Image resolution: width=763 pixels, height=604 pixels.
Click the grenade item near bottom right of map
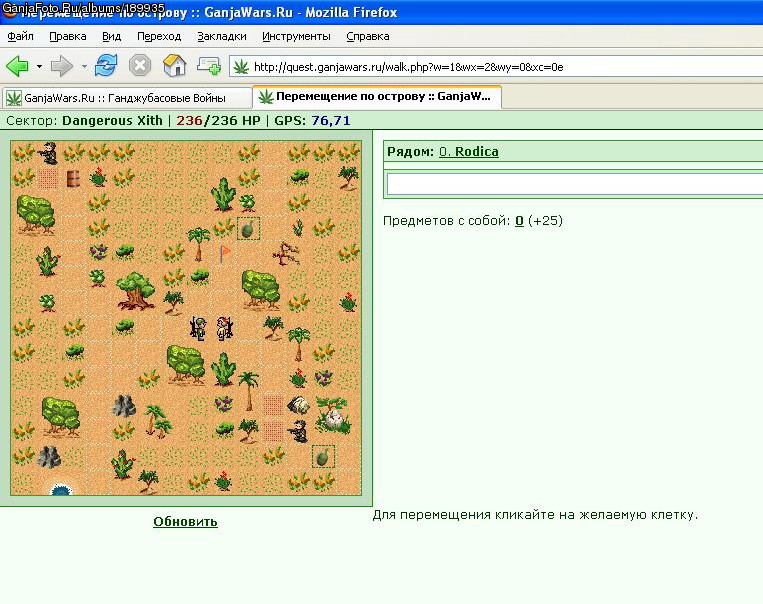tap(323, 457)
